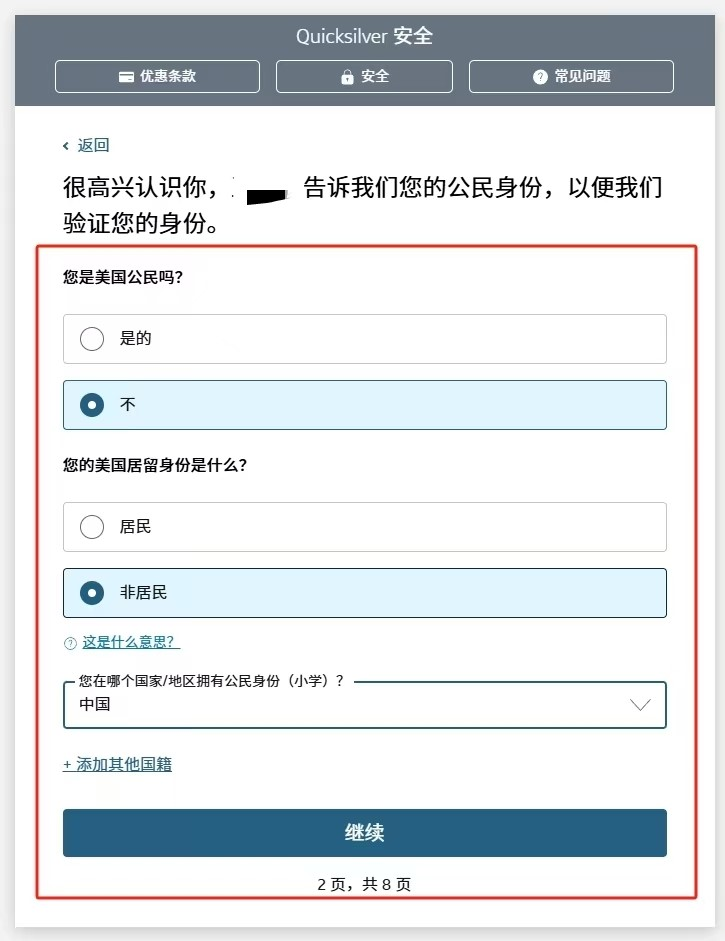
Task: Click the page indicator 2页，共8页
Action: coord(364,884)
